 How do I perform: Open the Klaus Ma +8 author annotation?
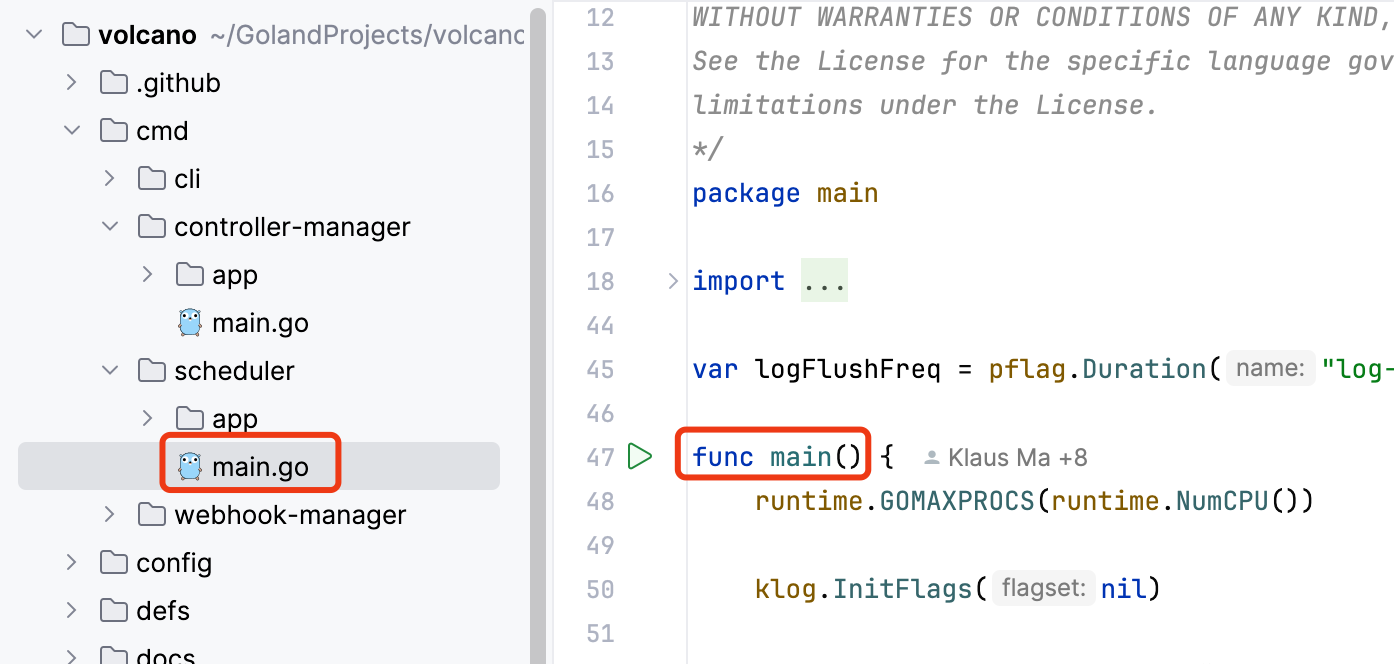click(x=1004, y=456)
